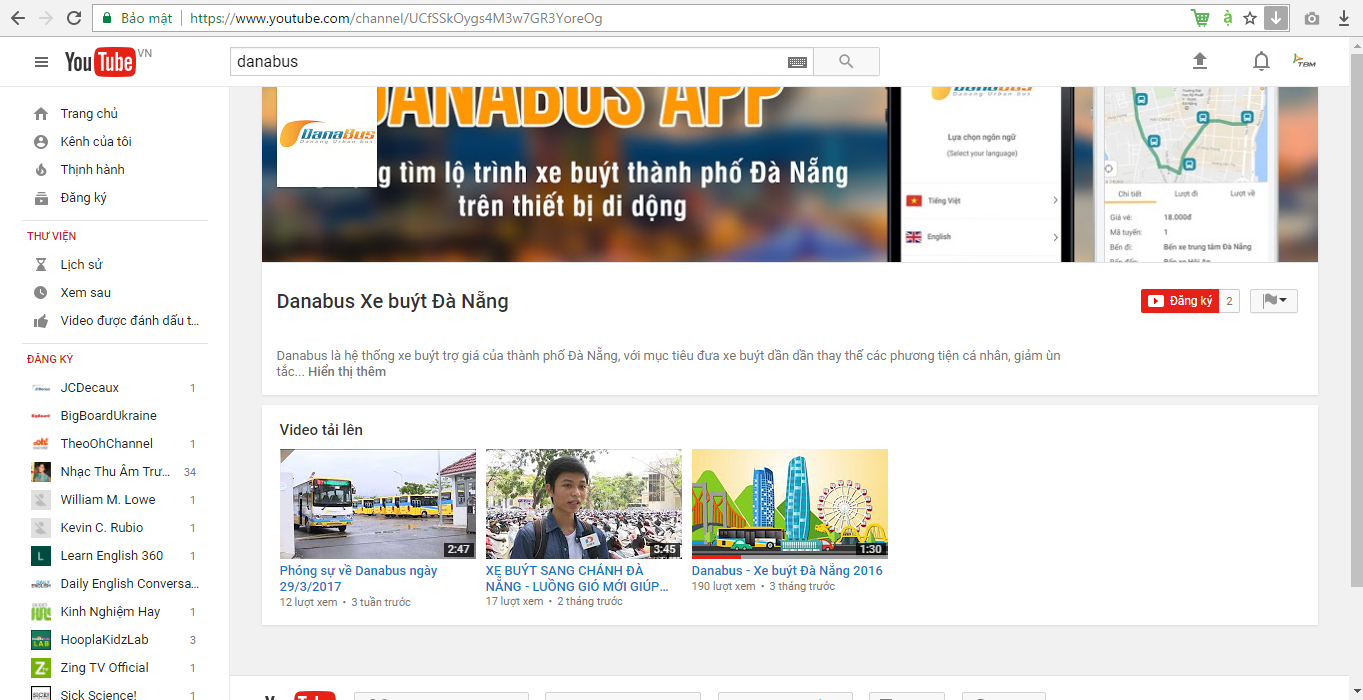Open XE BUÝT SANG CHÁNH video title

click(578, 579)
